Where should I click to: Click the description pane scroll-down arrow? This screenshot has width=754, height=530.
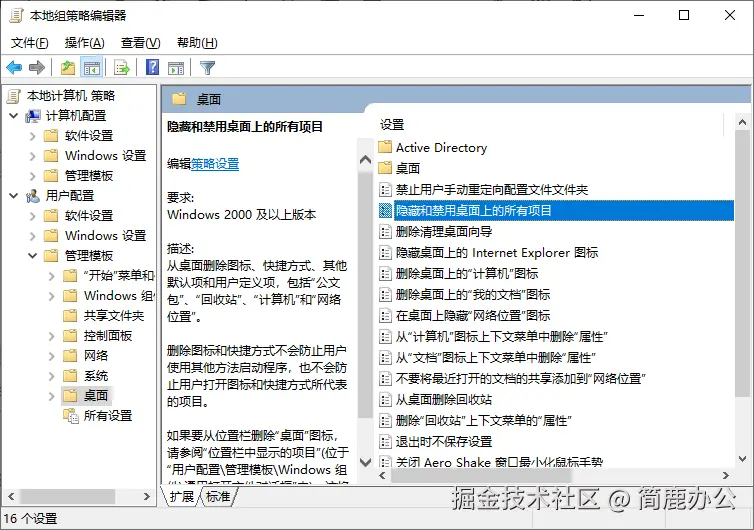click(365, 463)
